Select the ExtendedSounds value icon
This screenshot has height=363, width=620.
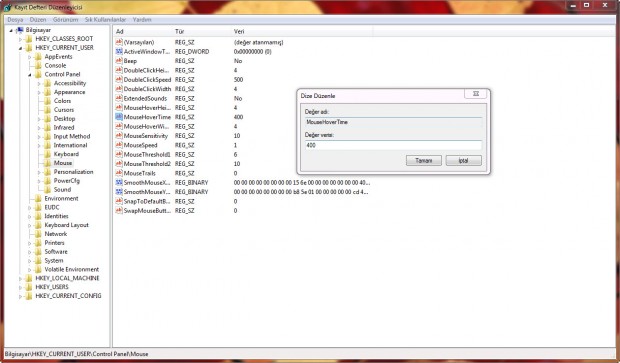119,98
